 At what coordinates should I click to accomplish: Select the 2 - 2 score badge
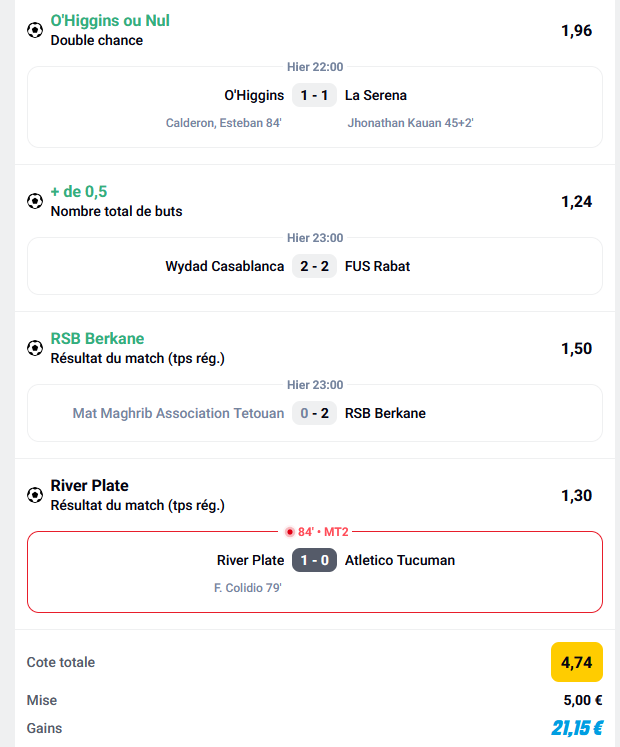click(315, 266)
